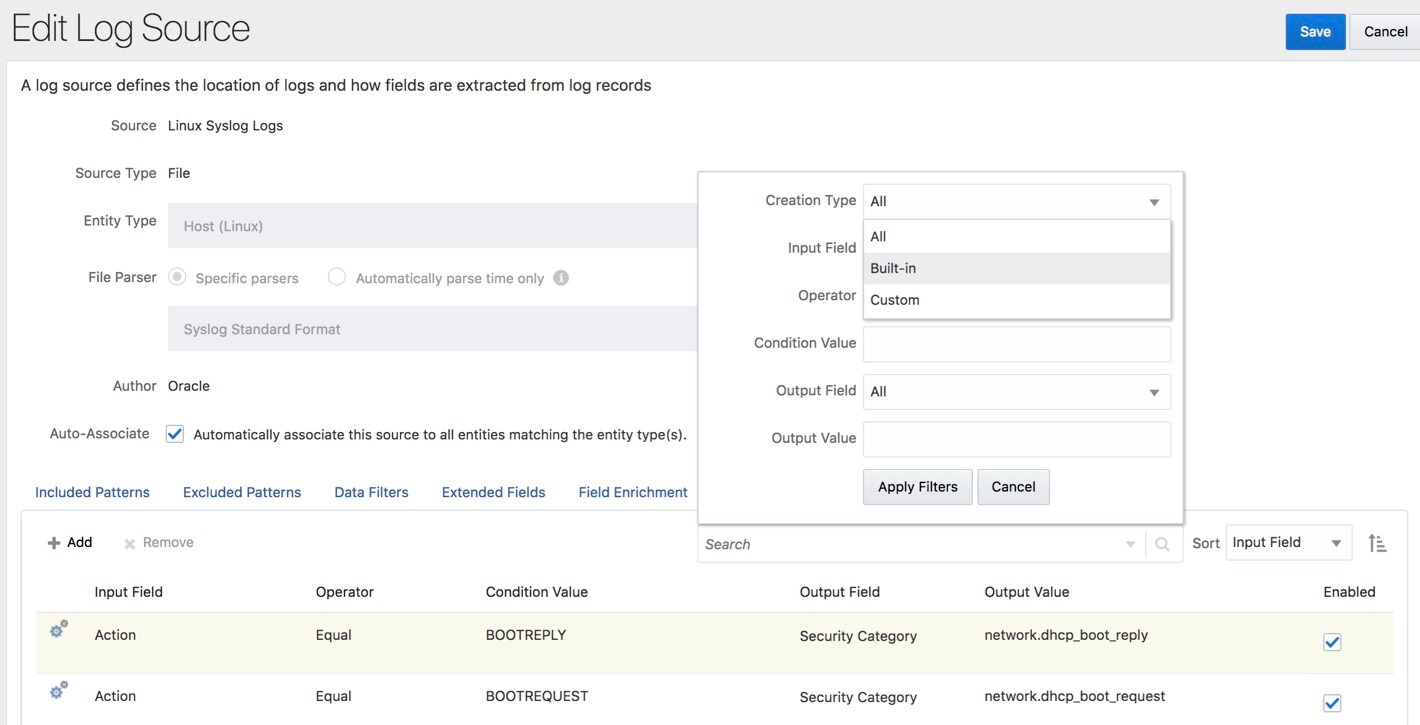Uncheck Enabled for the BOOTREQUEST row
The height and width of the screenshot is (725, 1420).
(x=1332, y=703)
